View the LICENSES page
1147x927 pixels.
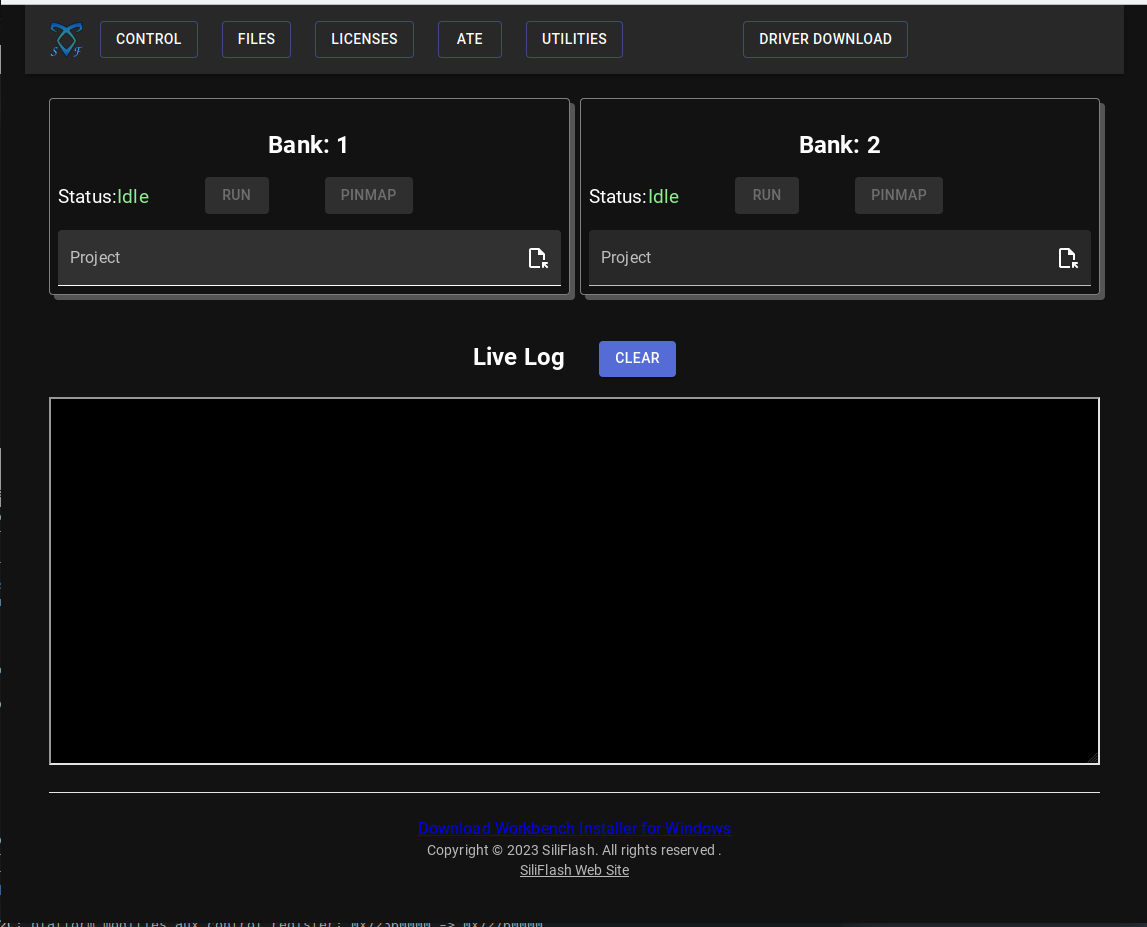point(364,39)
